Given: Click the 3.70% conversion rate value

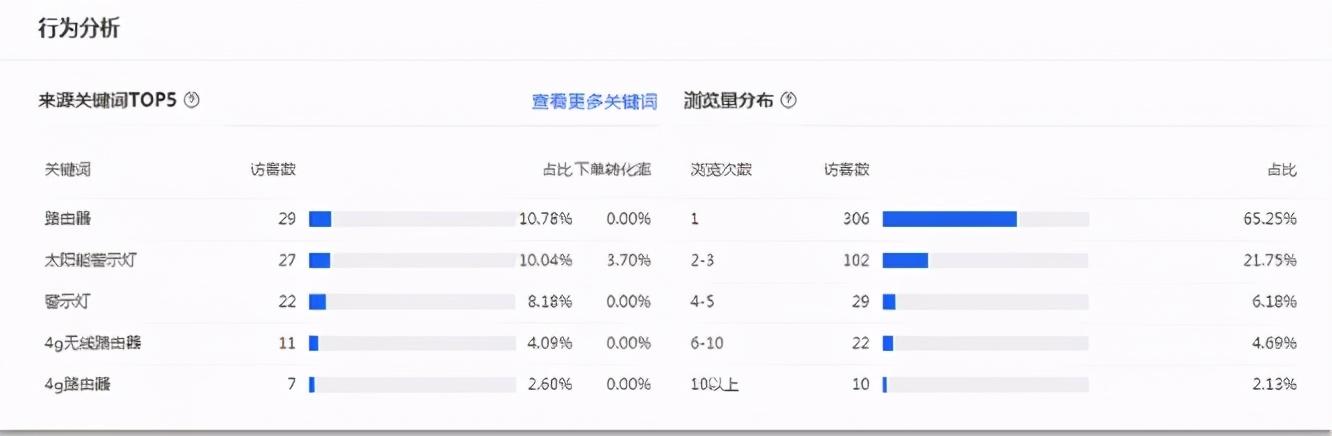Looking at the screenshot, I should [628, 260].
